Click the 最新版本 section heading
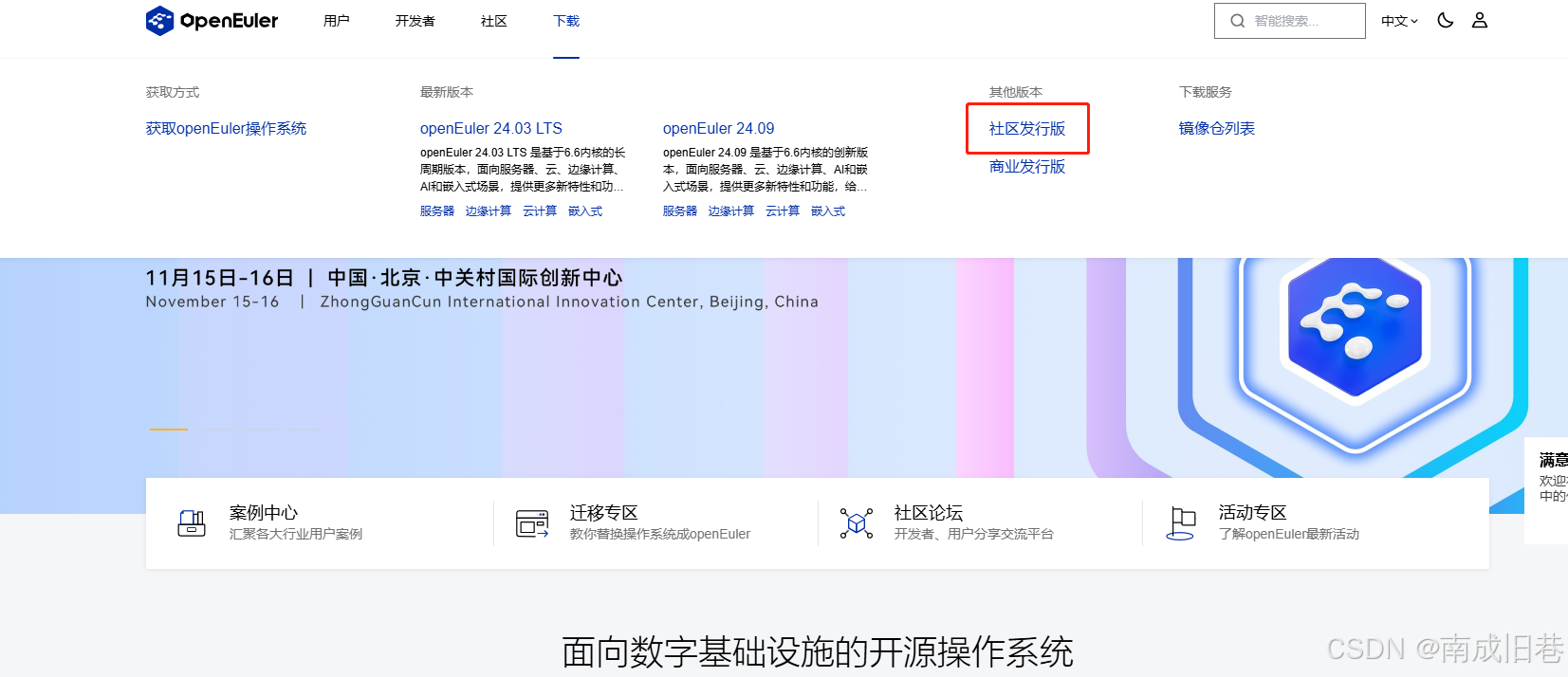The image size is (1568, 677). 447,92
